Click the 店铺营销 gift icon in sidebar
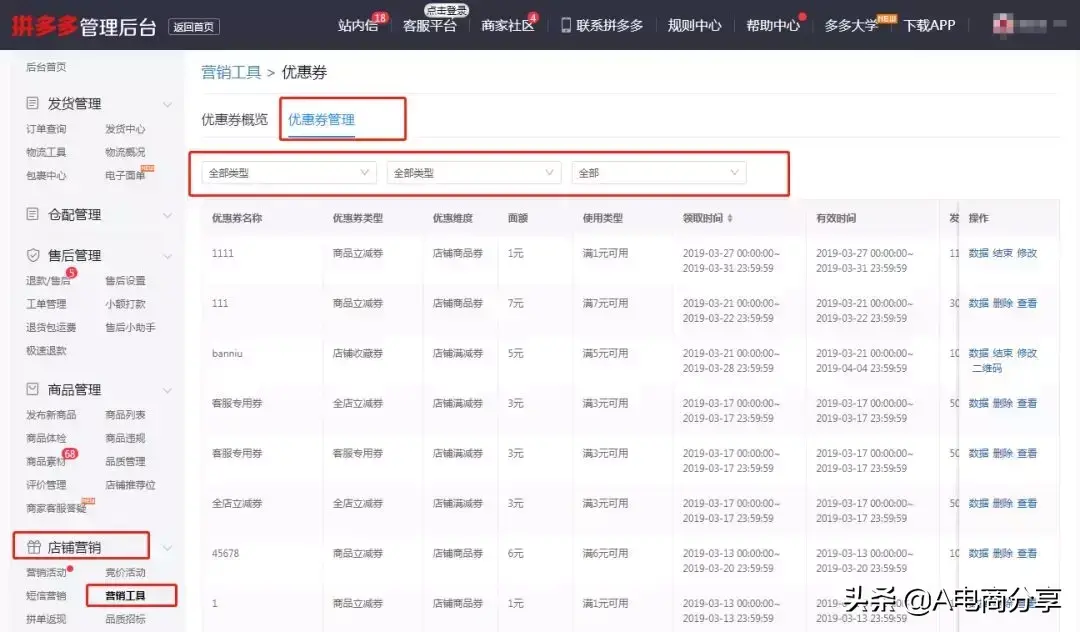 tap(33, 547)
